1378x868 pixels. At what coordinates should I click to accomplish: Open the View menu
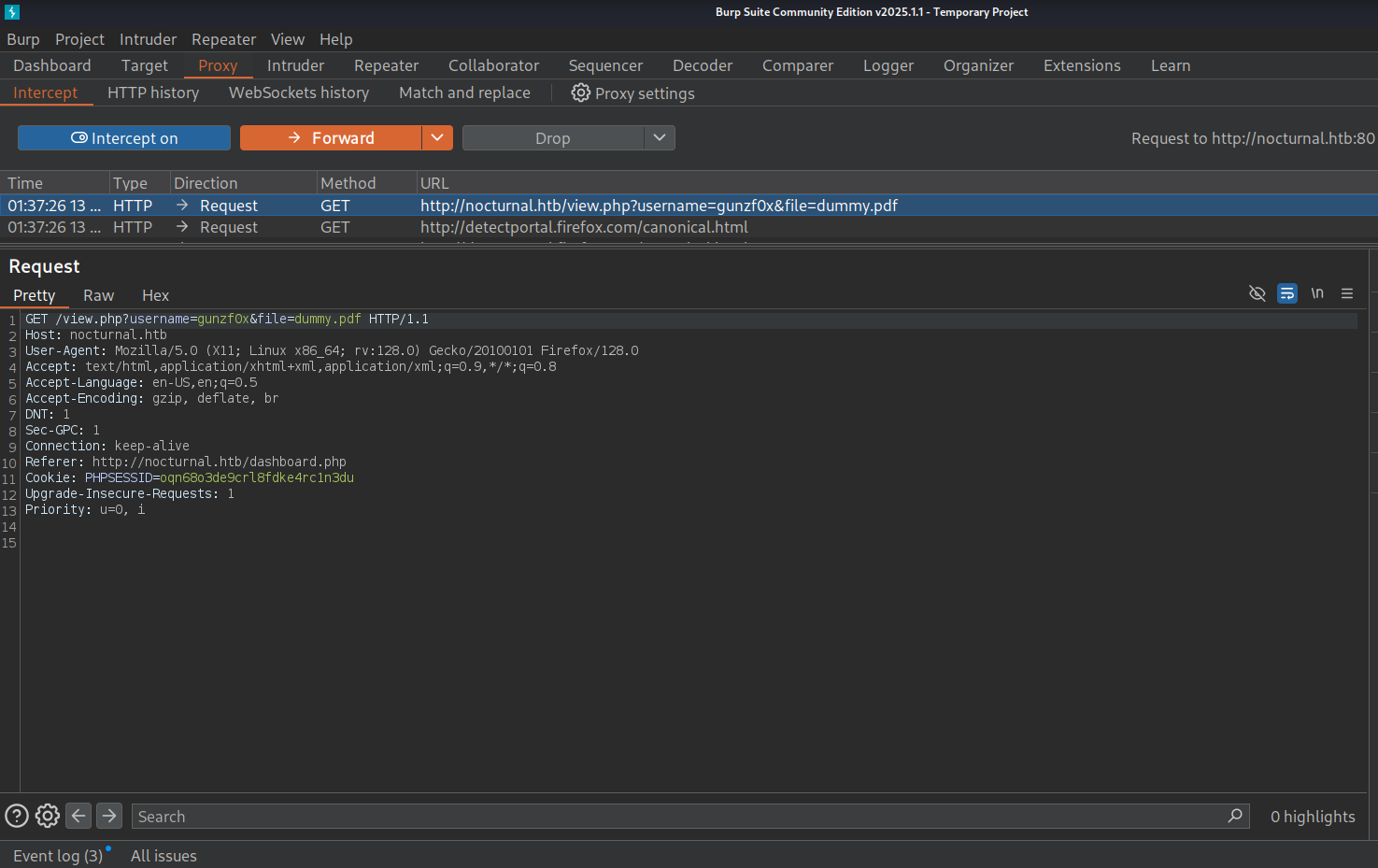288,39
